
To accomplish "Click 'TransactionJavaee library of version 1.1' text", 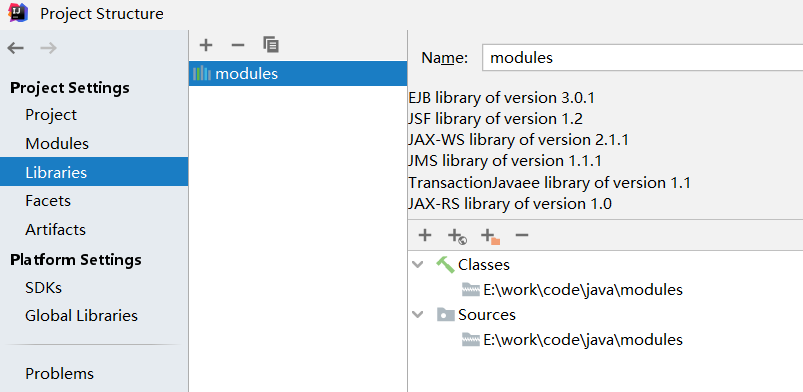I will coord(549,182).
